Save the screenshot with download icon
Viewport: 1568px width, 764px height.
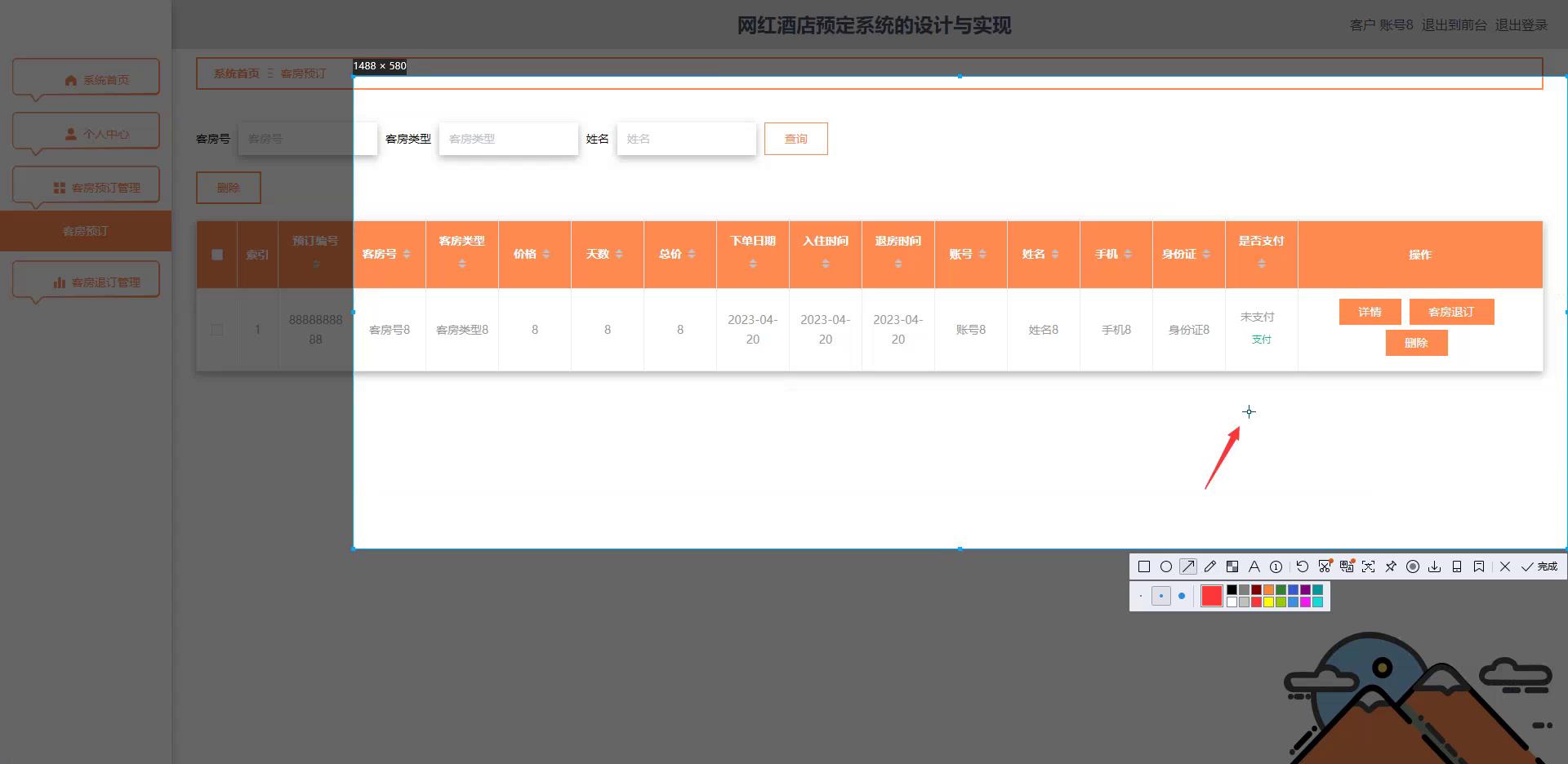(1435, 566)
